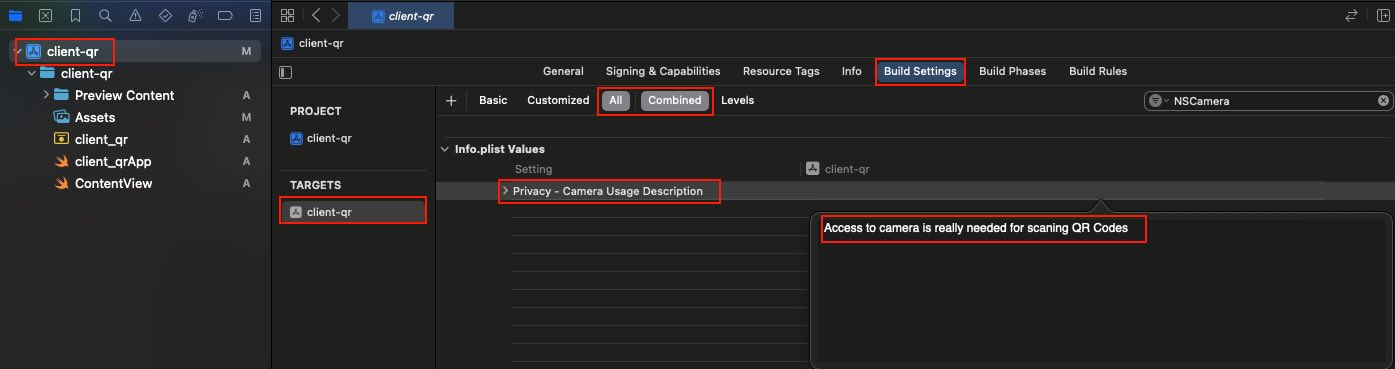Expand Privacy - Camera Usage Description row
The image size is (1395, 369).
coord(505,191)
